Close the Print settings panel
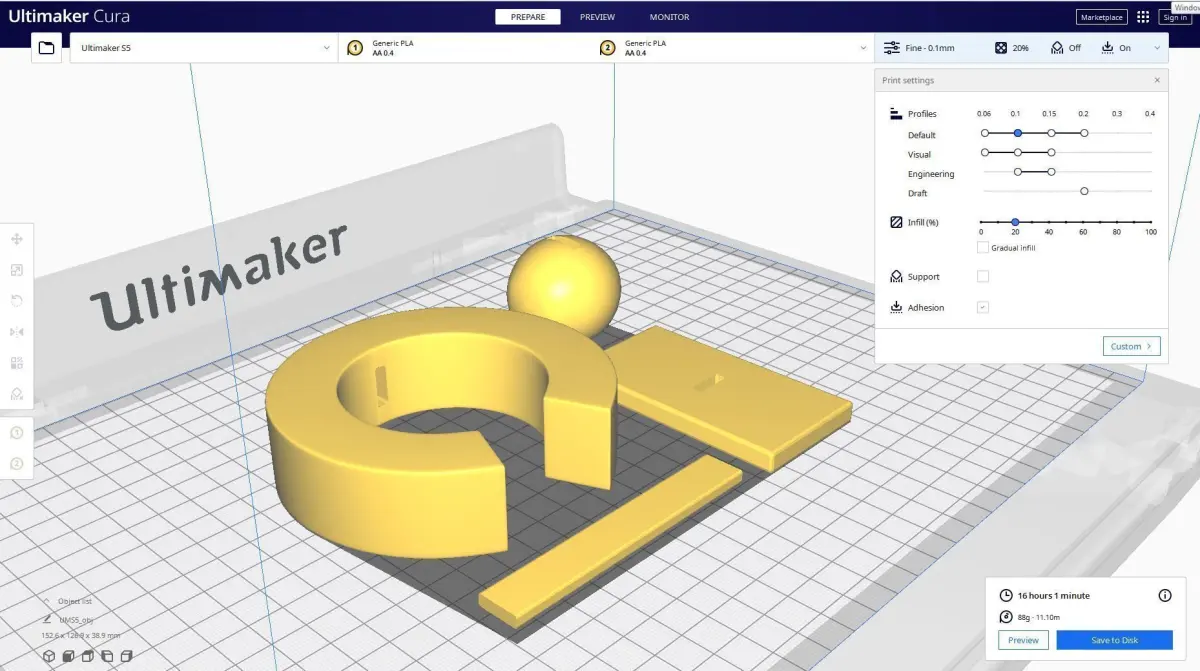The height and width of the screenshot is (671, 1200). [1157, 80]
